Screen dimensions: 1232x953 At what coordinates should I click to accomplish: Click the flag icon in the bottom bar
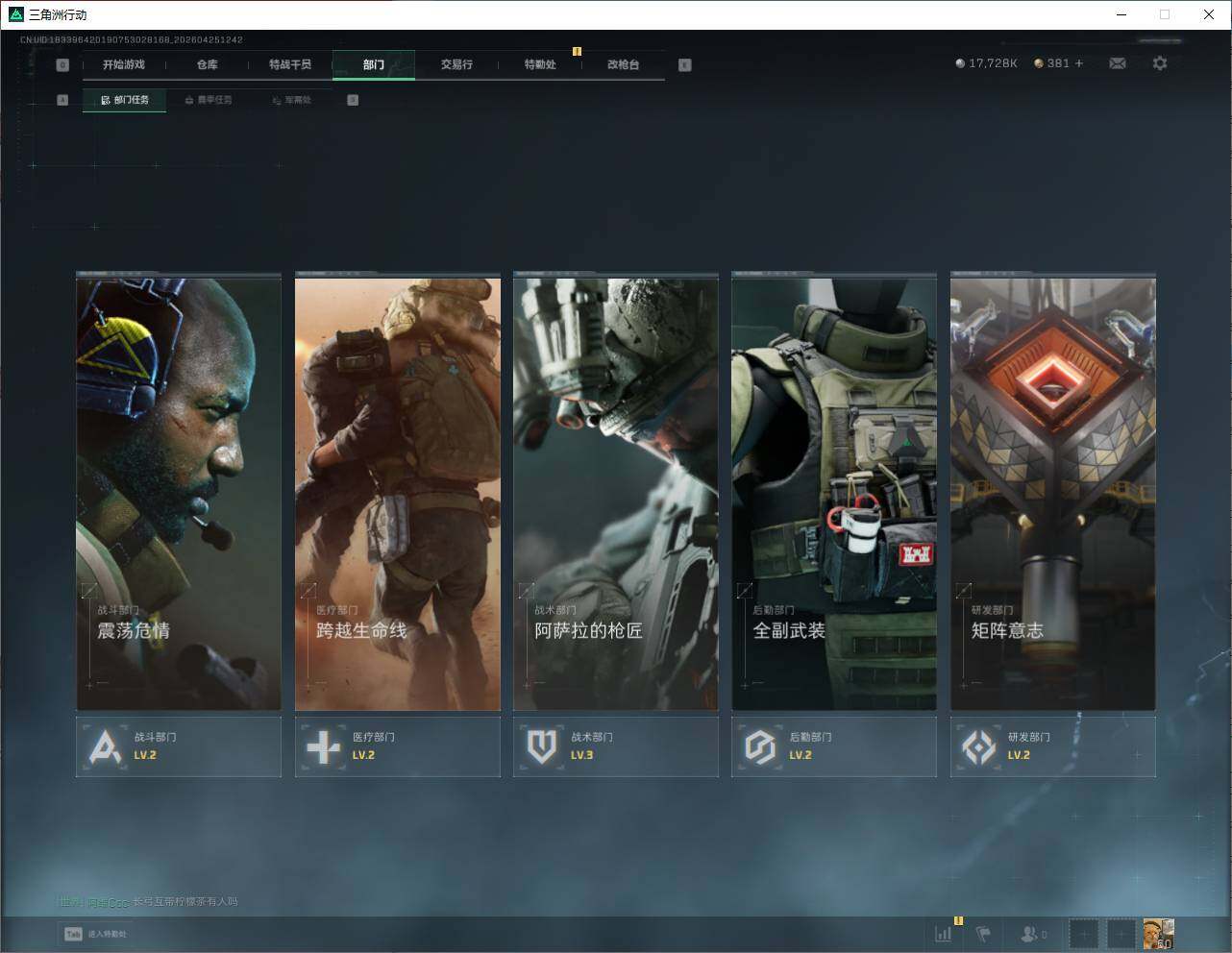pos(983,934)
